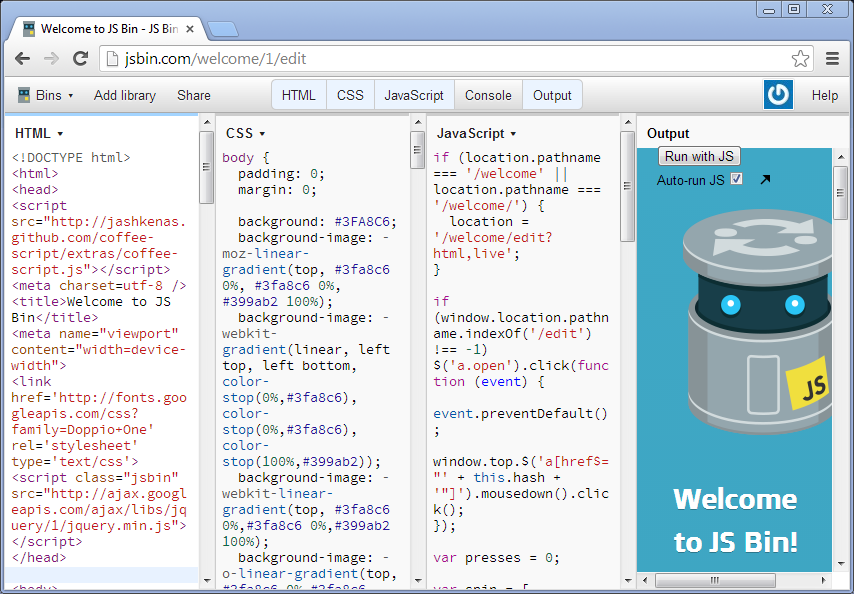854x594 pixels.
Task: Click the up arrow of the HTML panel scrollbar
Action: click(207, 122)
